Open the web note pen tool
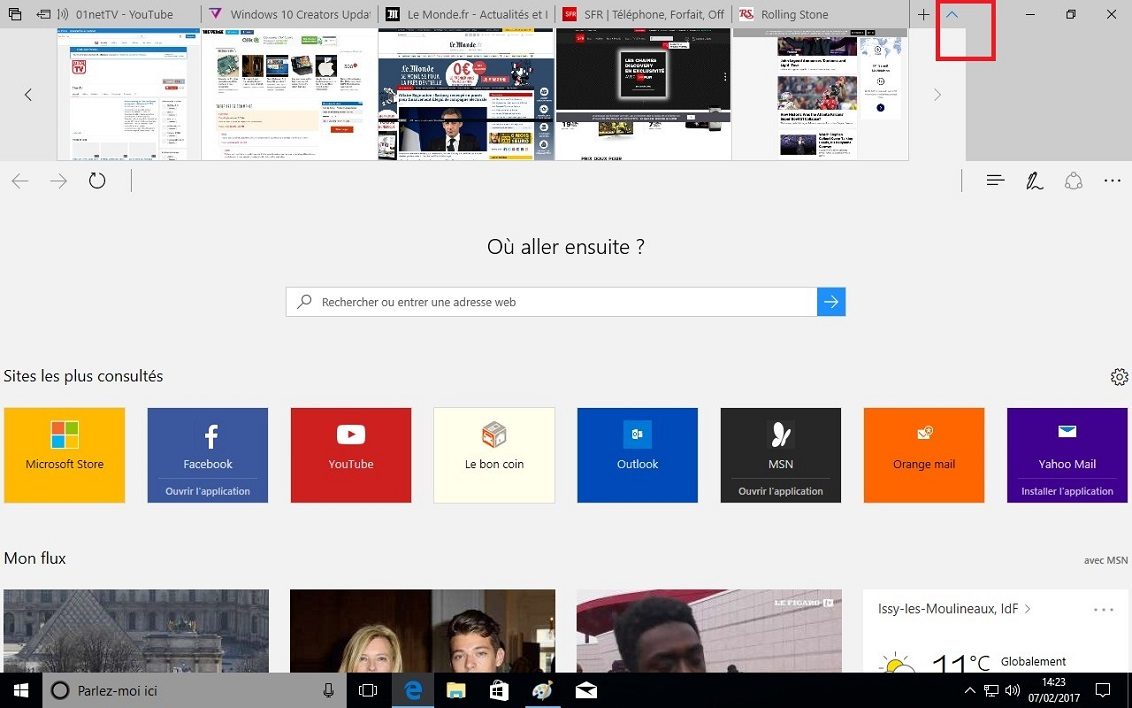The image size is (1132, 708). [1034, 181]
